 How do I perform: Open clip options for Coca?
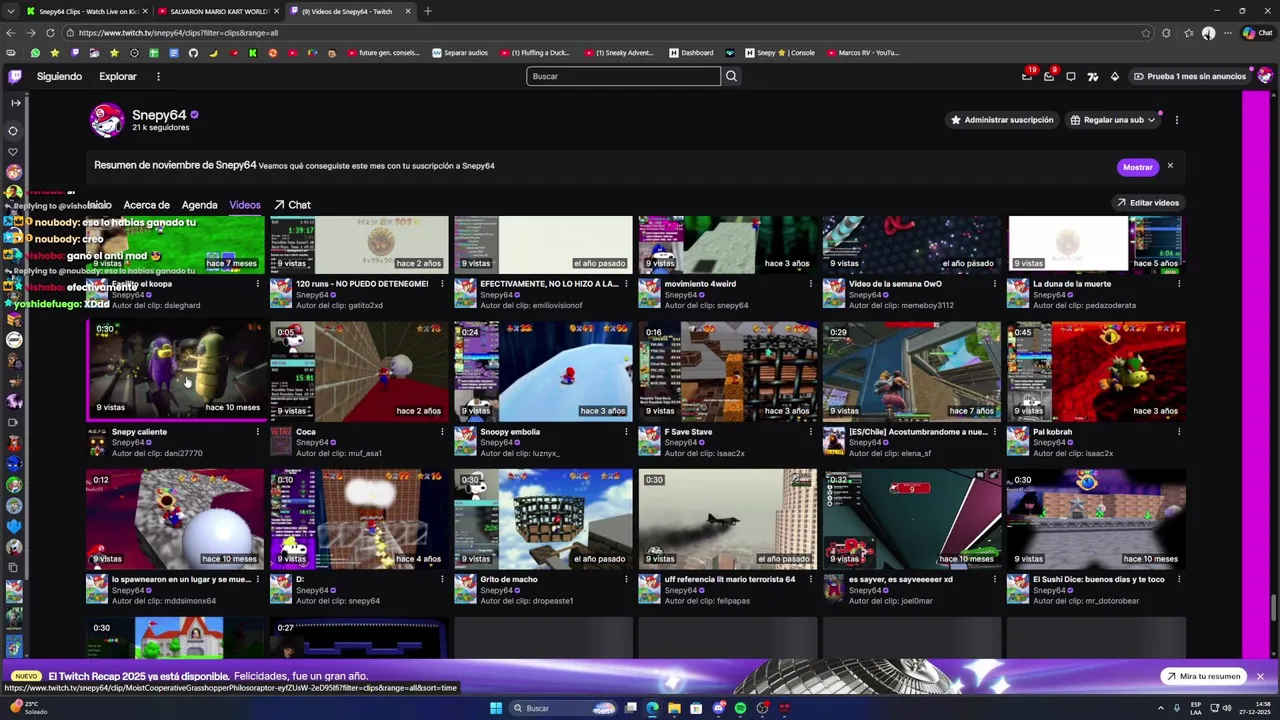pos(442,432)
